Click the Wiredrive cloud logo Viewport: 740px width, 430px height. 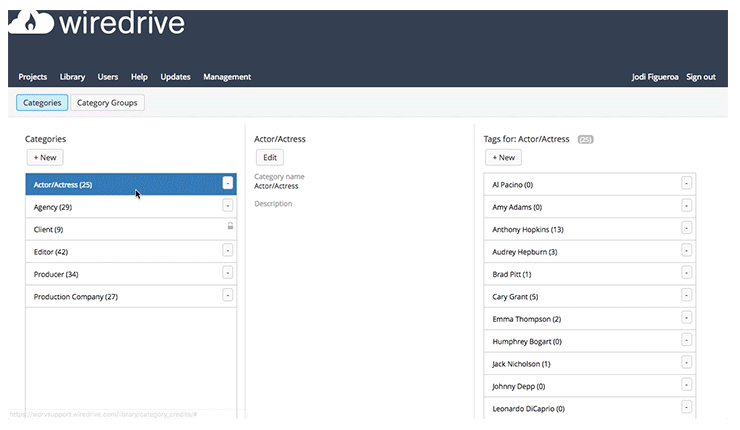[x=31, y=22]
